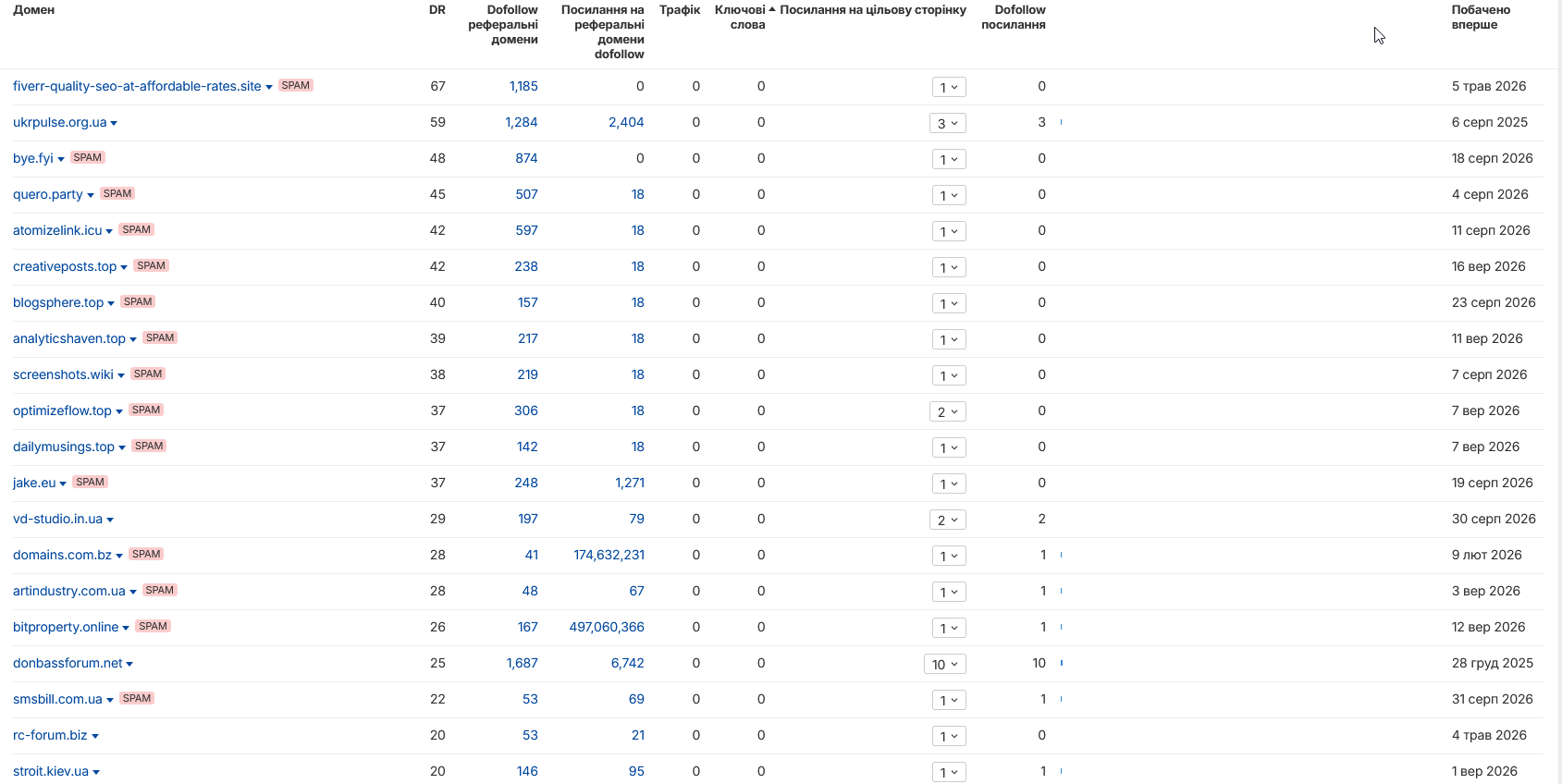Click the SPAM tag next to jake.eu
This screenshot has height=784, width=1562.
90,482
